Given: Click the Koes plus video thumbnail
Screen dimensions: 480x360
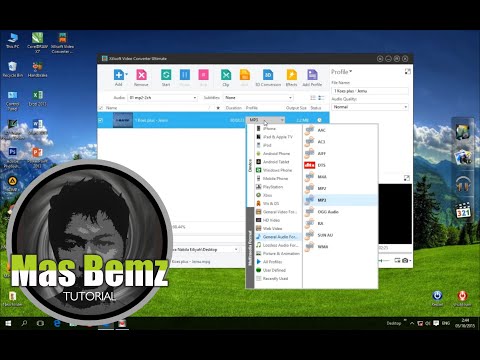Looking at the screenshot, I should 123,120.
